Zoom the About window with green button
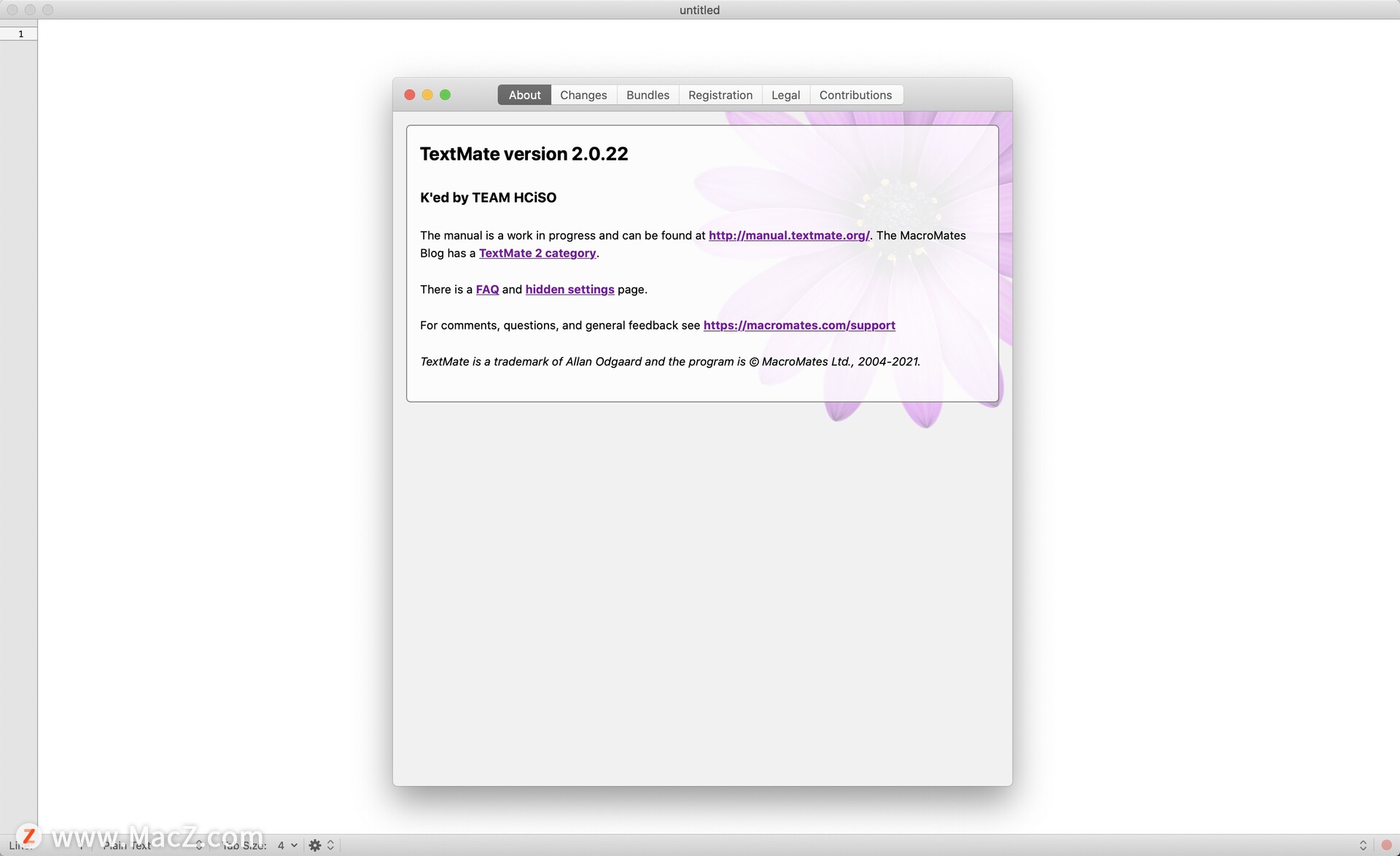The image size is (1400, 856). pos(446,95)
